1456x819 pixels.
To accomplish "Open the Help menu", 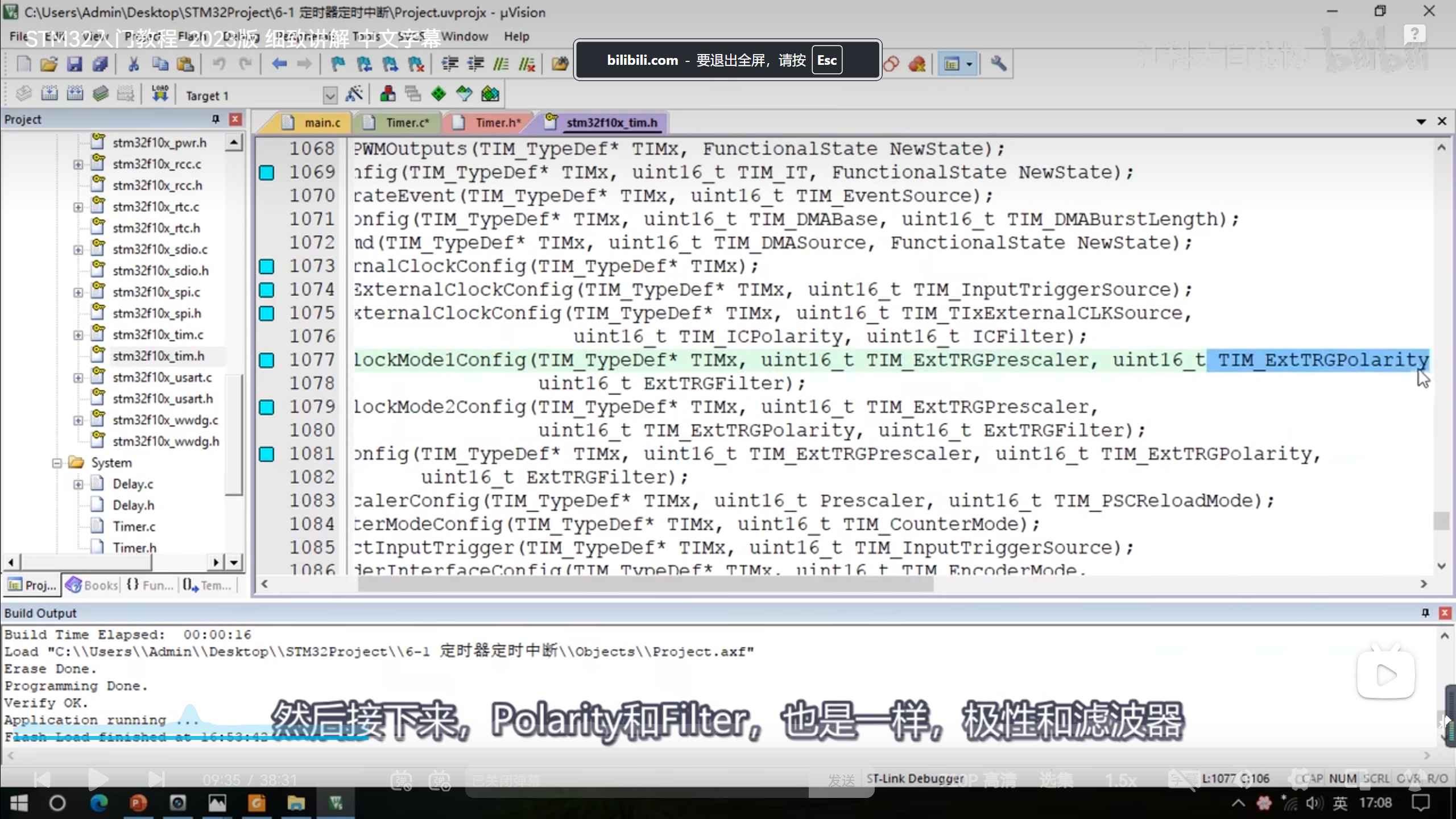I will coord(516,36).
